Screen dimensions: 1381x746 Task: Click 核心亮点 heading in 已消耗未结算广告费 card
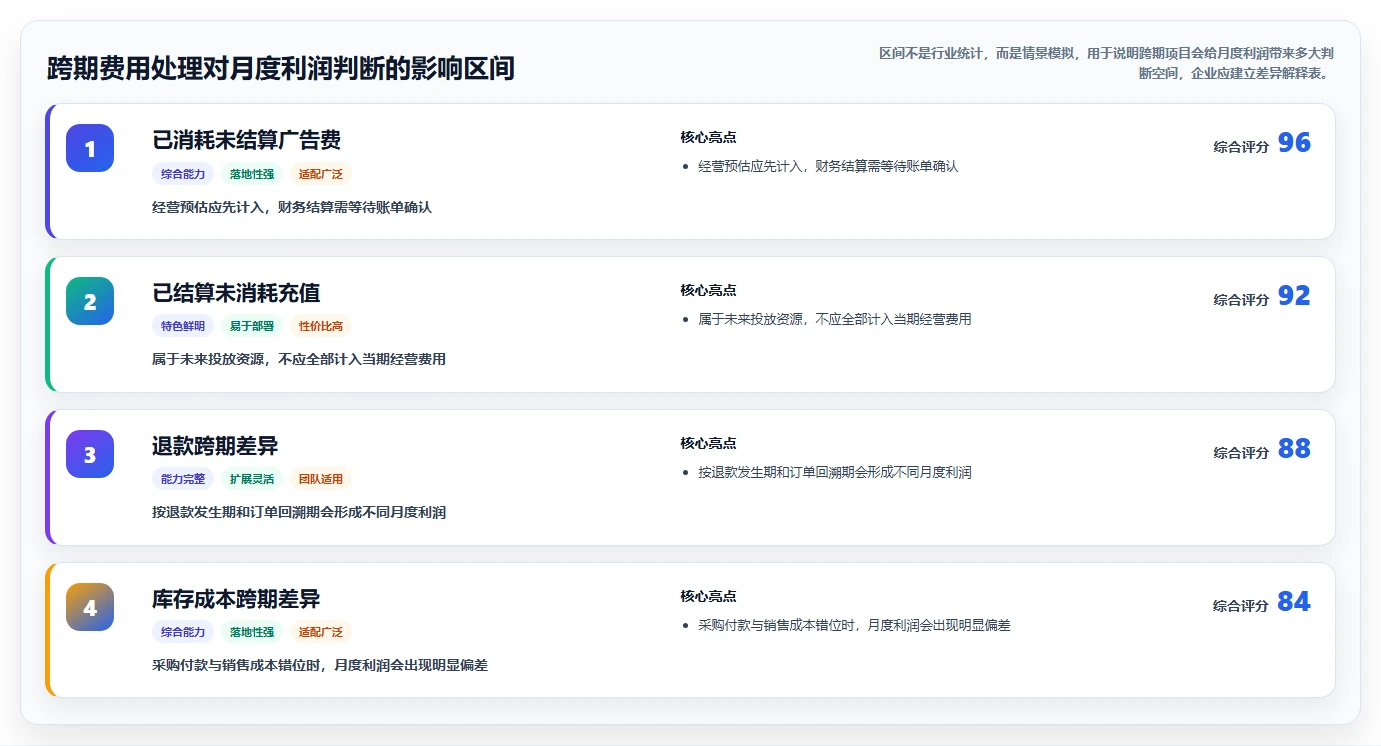point(708,137)
